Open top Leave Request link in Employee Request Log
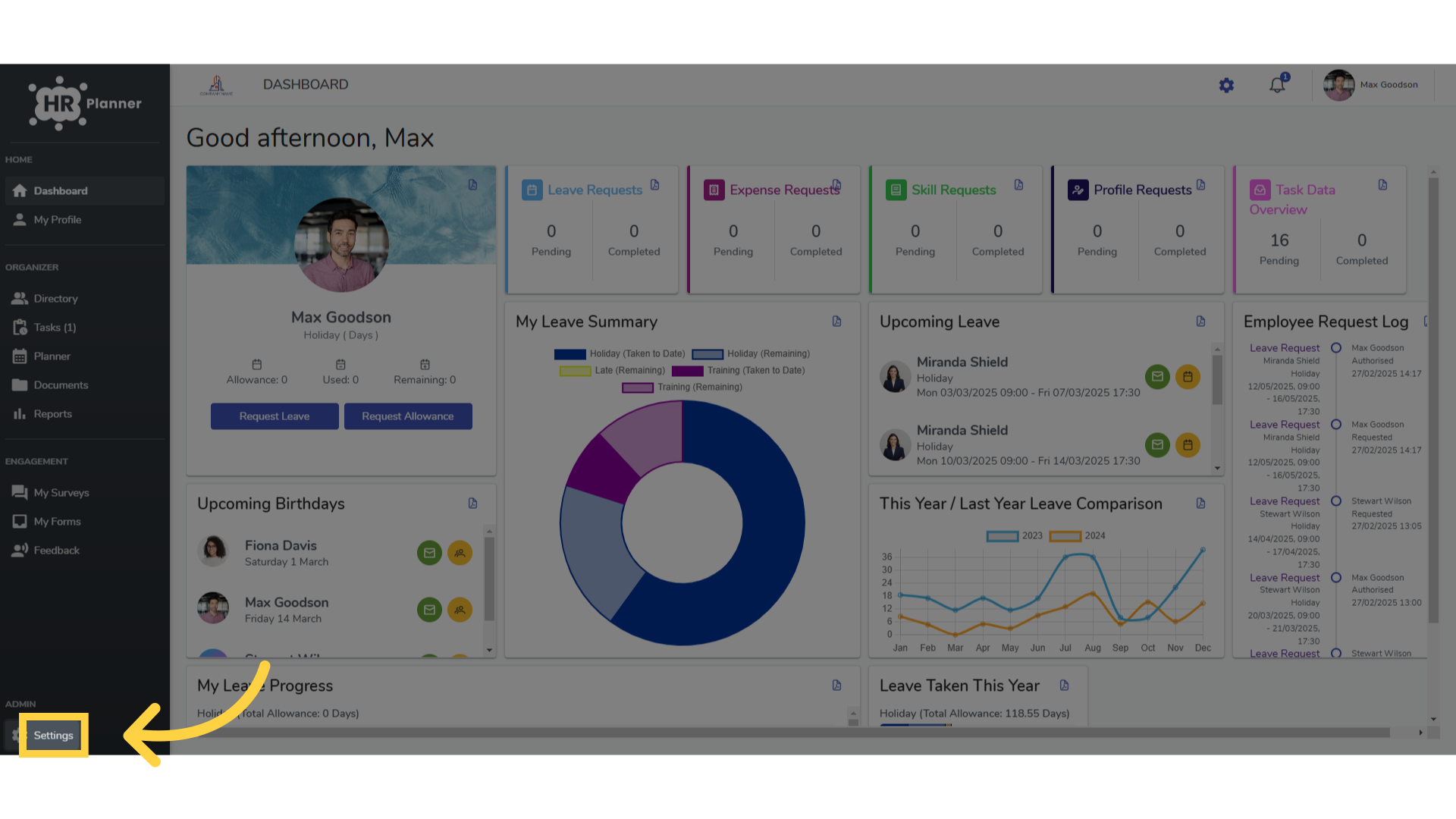 [1285, 348]
